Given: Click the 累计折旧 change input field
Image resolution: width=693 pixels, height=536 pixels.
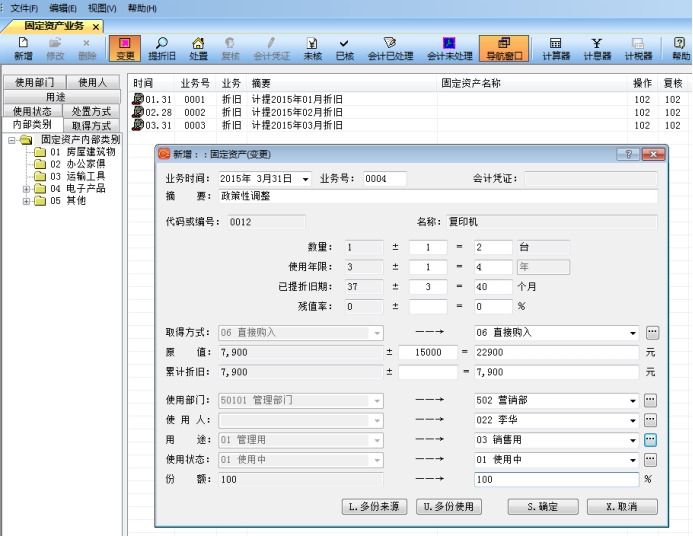Looking at the screenshot, I should pyautogui.click(x=428, y=372).
